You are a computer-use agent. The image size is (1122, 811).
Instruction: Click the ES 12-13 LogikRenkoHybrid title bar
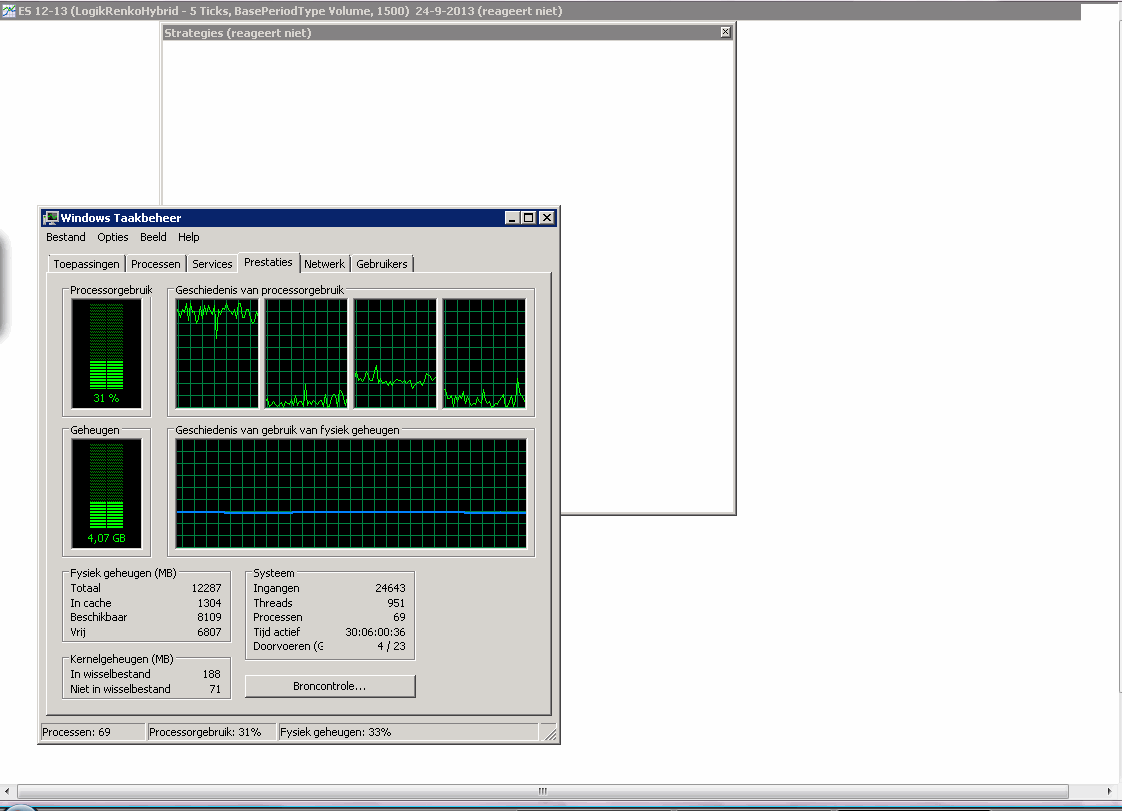pyautogui.click(x=540, y=11)
